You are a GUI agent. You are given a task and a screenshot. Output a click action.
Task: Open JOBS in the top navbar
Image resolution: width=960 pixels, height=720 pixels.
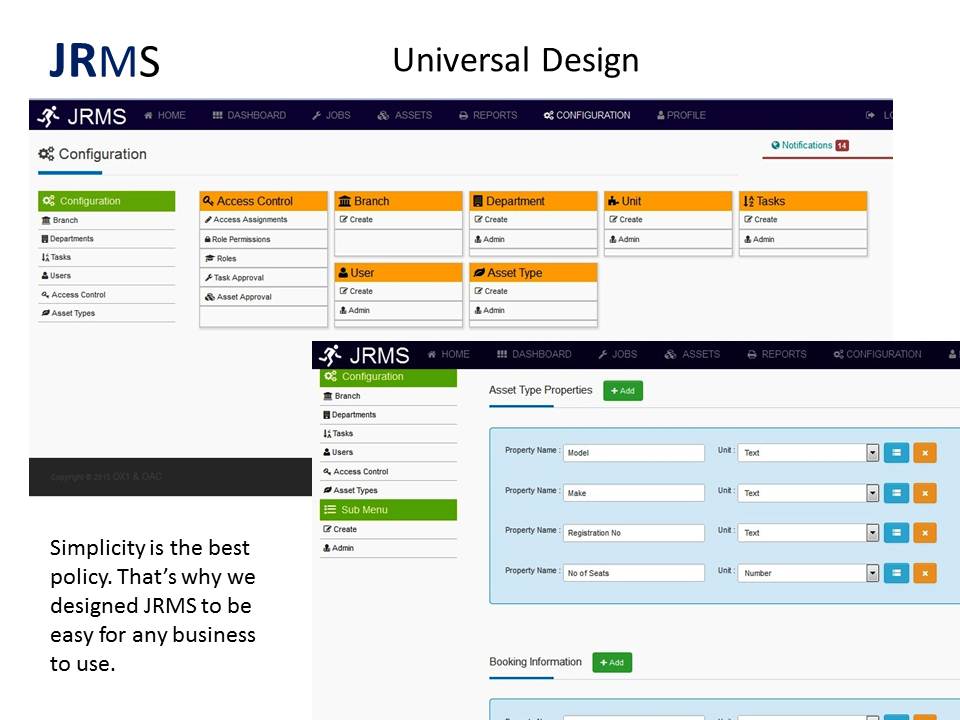pyautogui.click(x=331, y=115)
